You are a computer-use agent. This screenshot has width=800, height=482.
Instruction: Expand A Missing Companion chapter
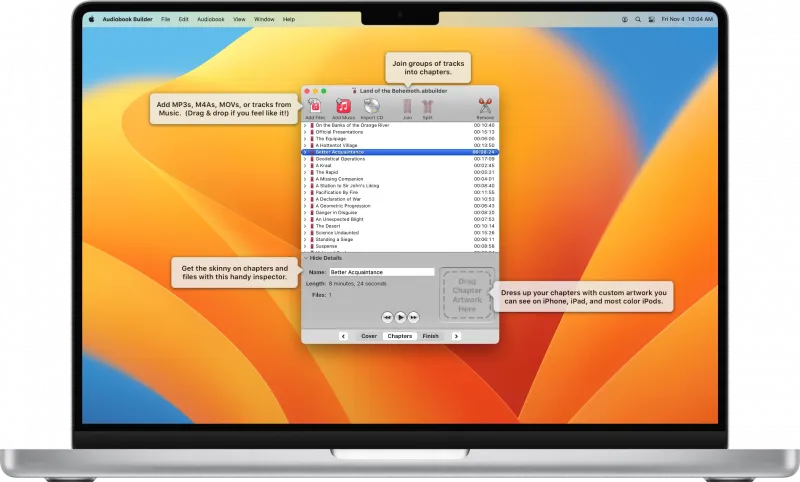[x=305, y=179]
